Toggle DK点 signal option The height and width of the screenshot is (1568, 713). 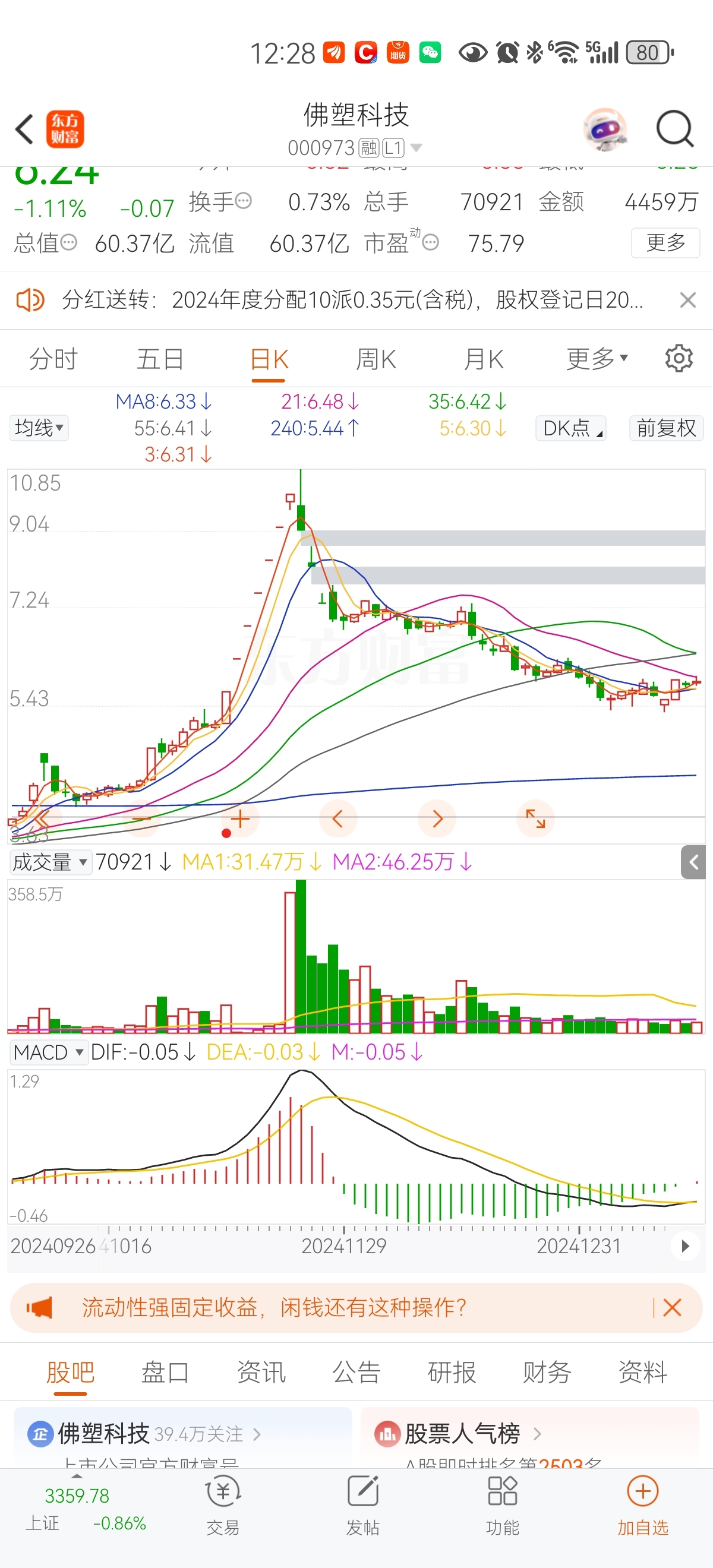[x=570, y=428]
